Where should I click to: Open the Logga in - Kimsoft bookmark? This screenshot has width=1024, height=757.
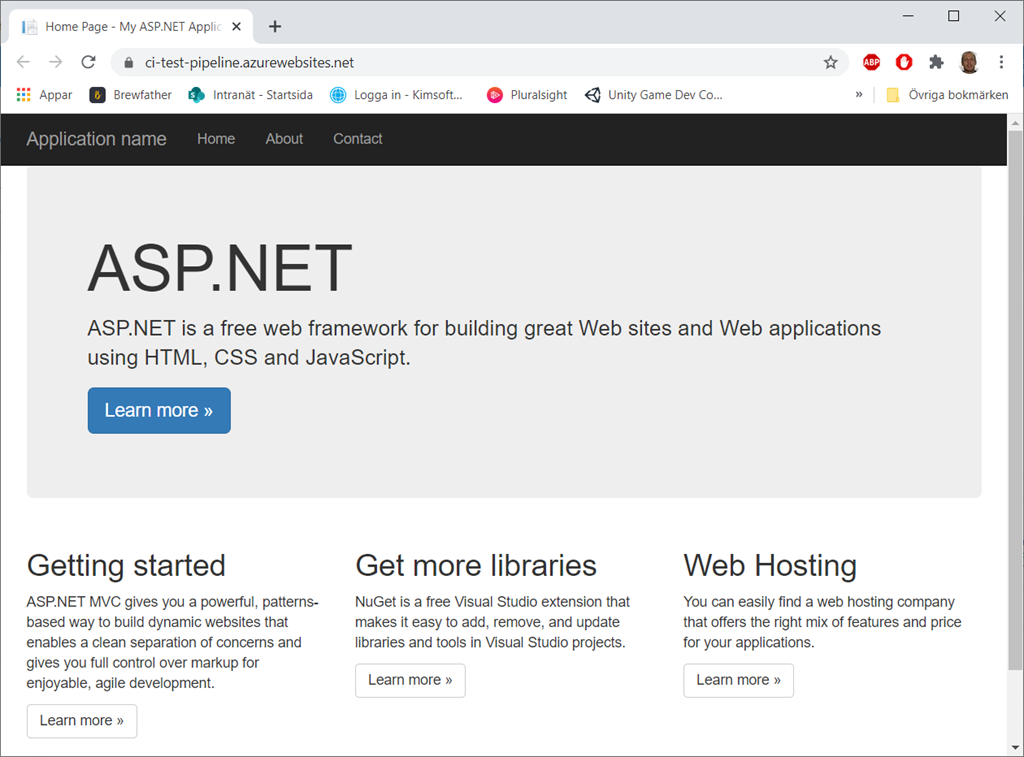point(396,95)
